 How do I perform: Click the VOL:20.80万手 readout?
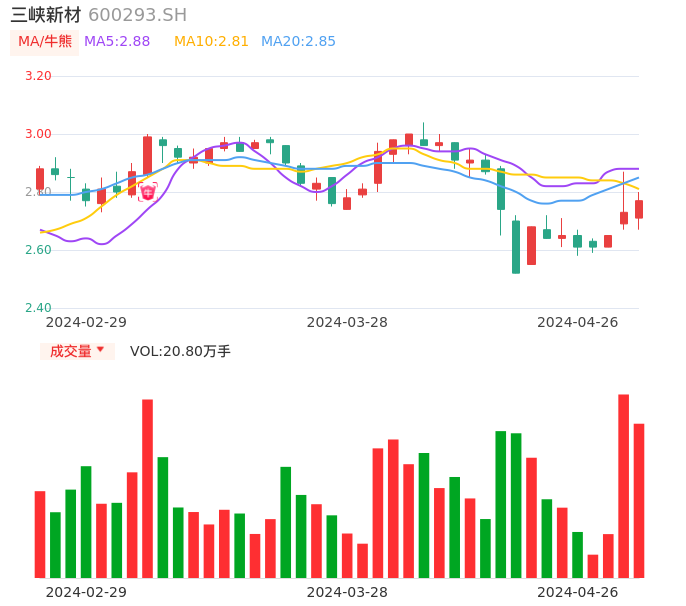tap(180, 351)
